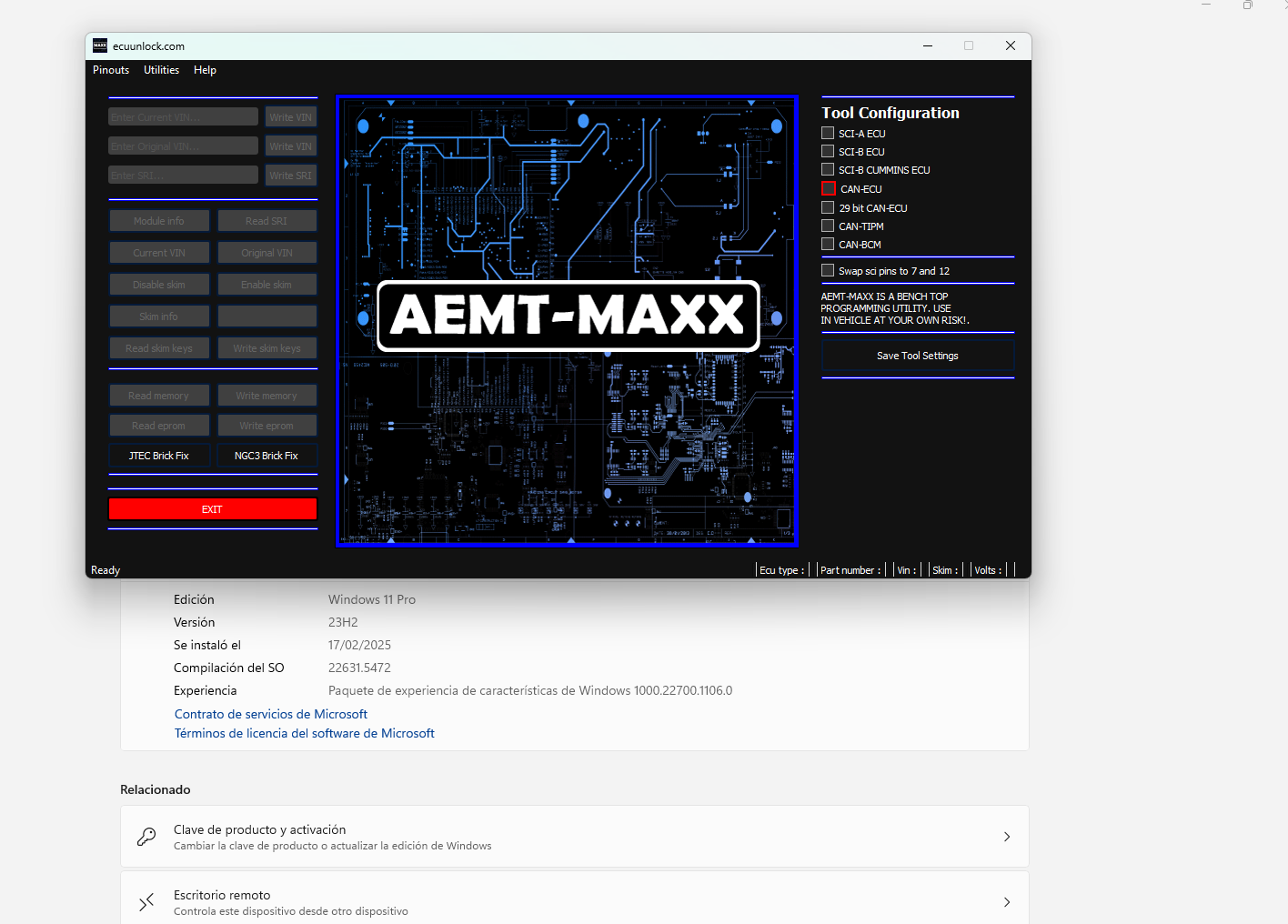Click the Enter Current VIN input field
Viewport: 1288px width, 924px height.
tap(183, 117)
